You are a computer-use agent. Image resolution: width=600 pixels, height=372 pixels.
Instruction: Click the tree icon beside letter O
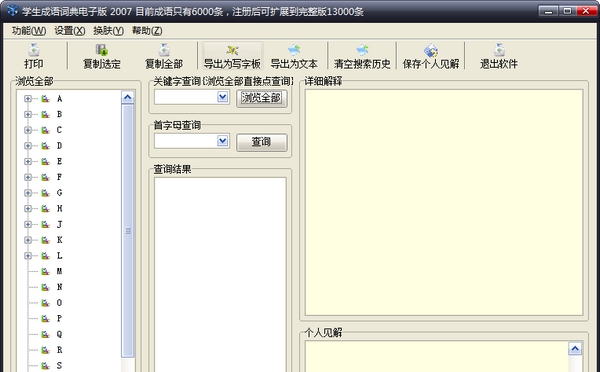coord(46,303)
